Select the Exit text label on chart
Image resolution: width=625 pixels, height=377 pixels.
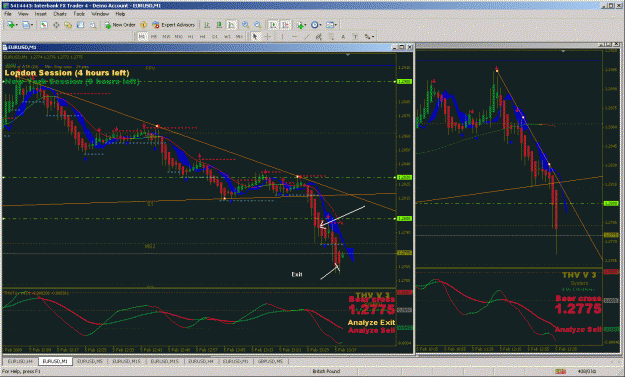click(297, 274)
